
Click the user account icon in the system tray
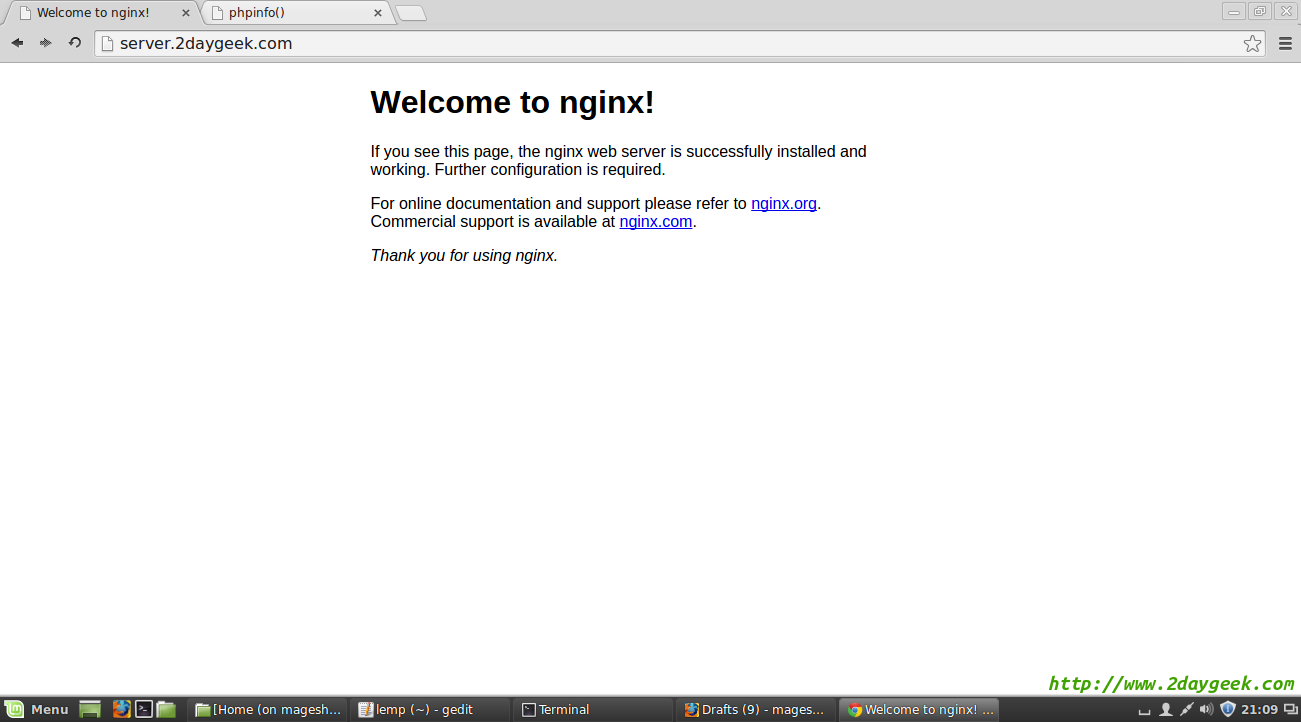[1165, 709]
